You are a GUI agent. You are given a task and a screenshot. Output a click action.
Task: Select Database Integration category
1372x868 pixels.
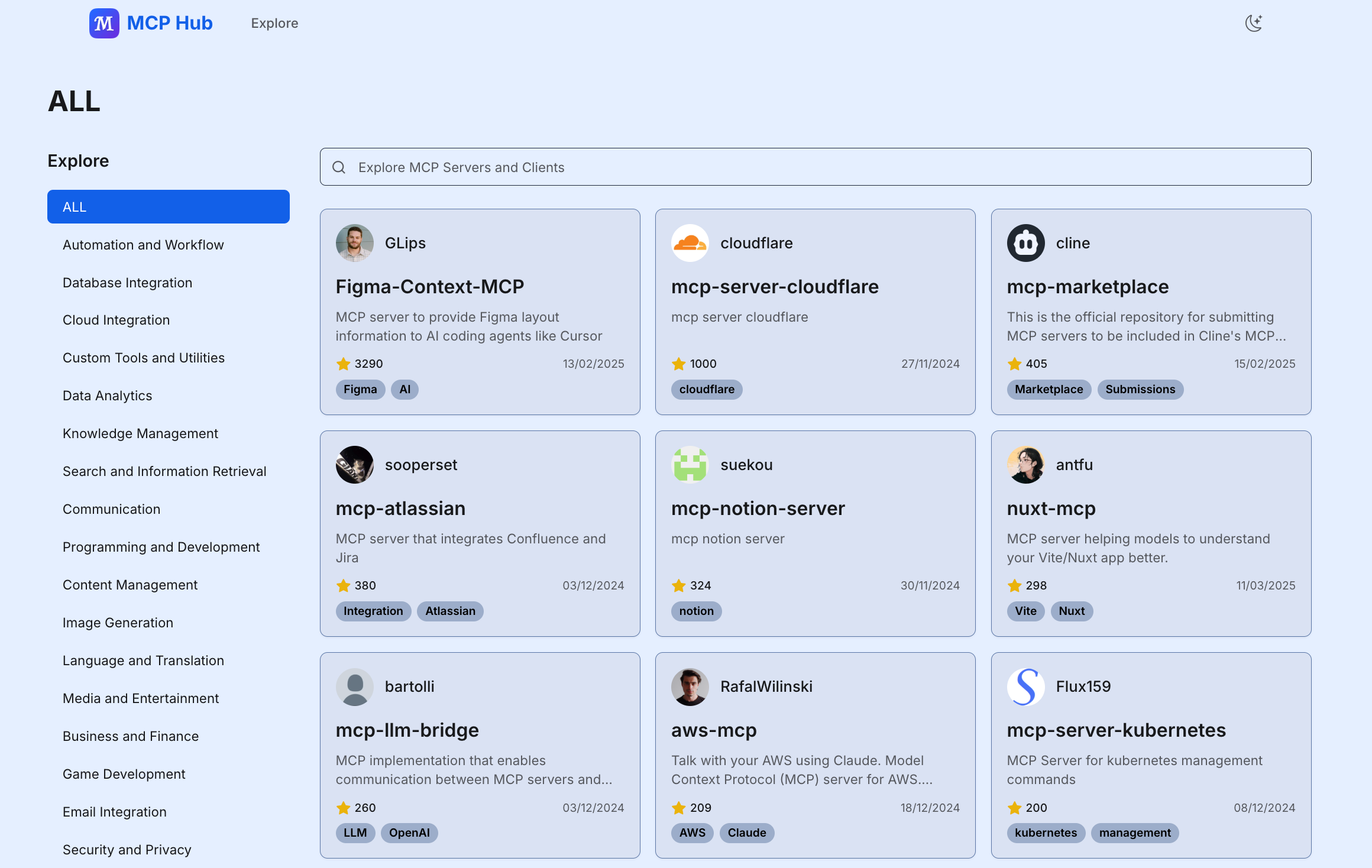point(127,283)
